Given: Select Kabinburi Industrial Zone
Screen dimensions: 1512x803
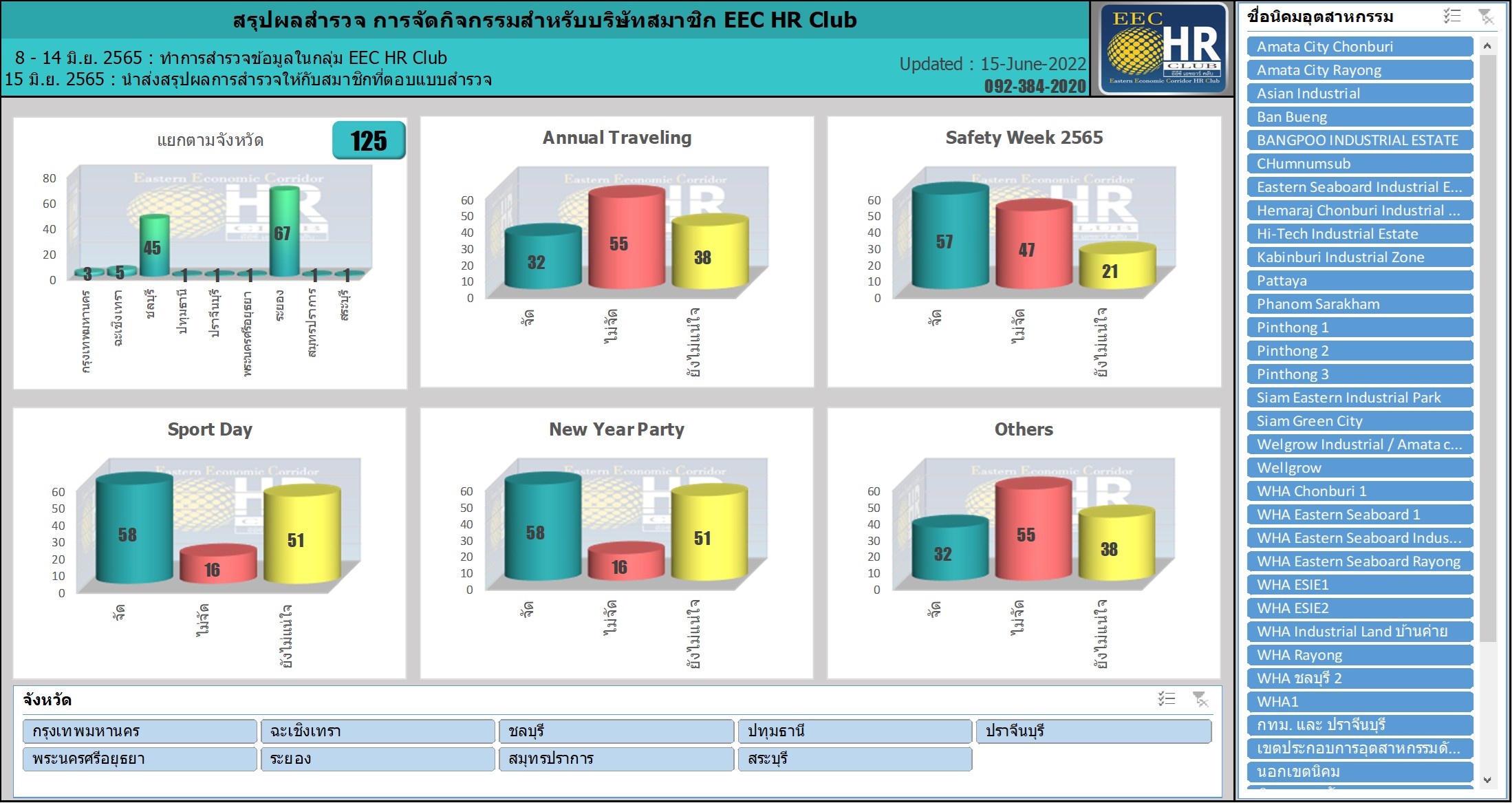Looking at the screenshot, I should coord(1360,257).
